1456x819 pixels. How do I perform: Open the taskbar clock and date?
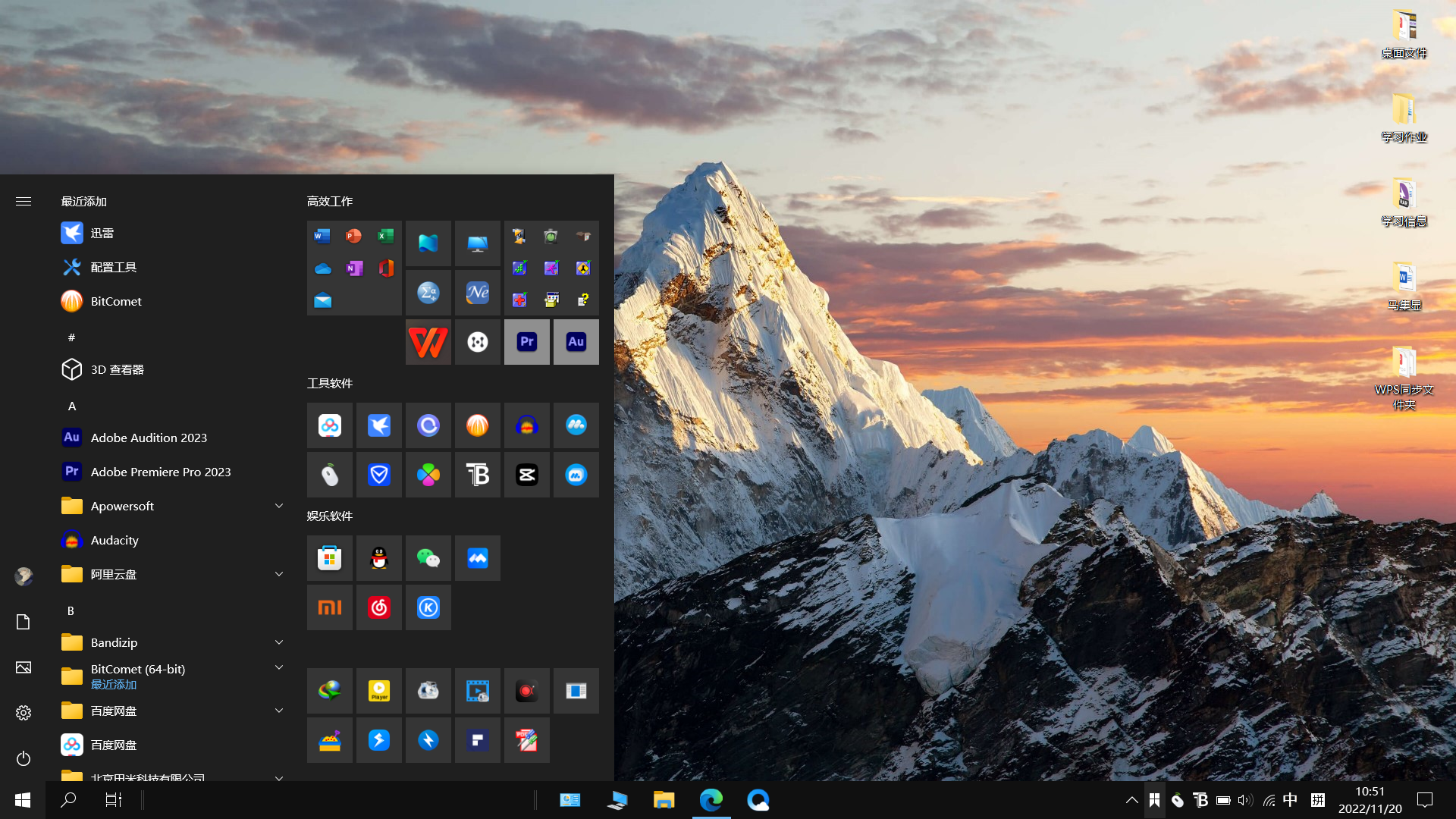1370,799
